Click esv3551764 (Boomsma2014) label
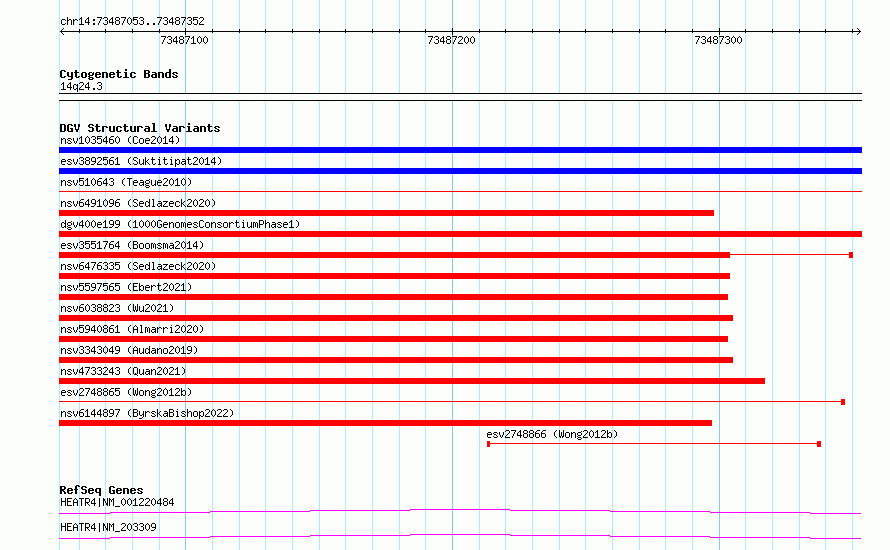 coord(132,245)
